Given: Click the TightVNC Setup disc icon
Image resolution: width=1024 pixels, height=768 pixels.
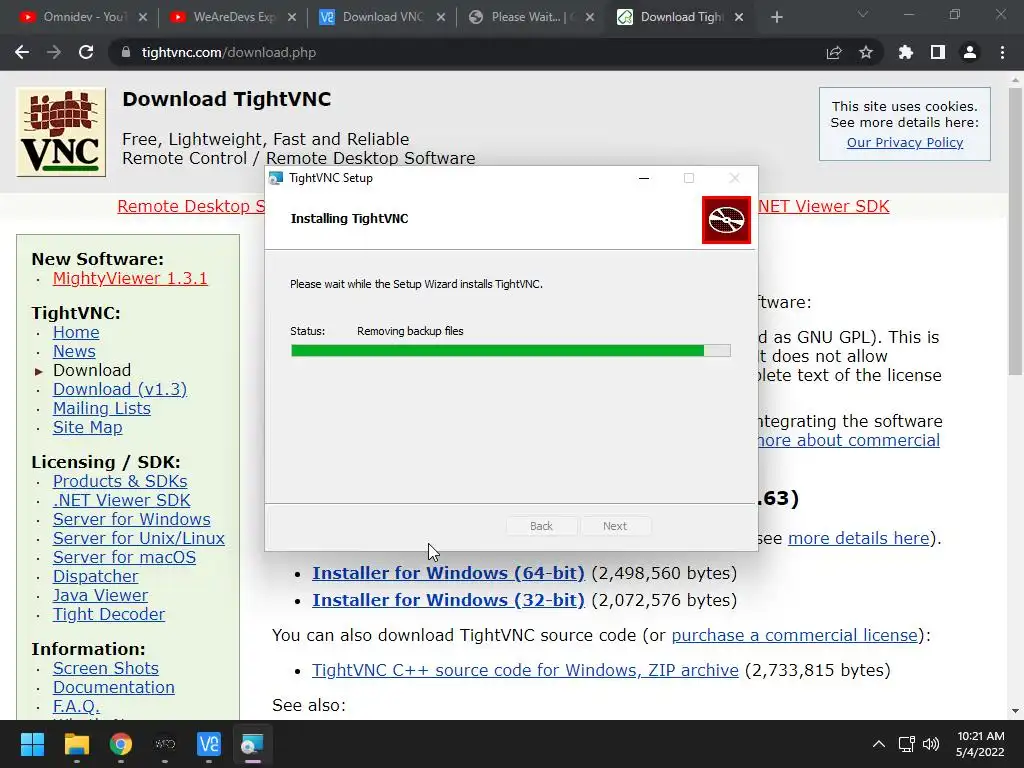Looking at the screenshot, I should [726, 220].
